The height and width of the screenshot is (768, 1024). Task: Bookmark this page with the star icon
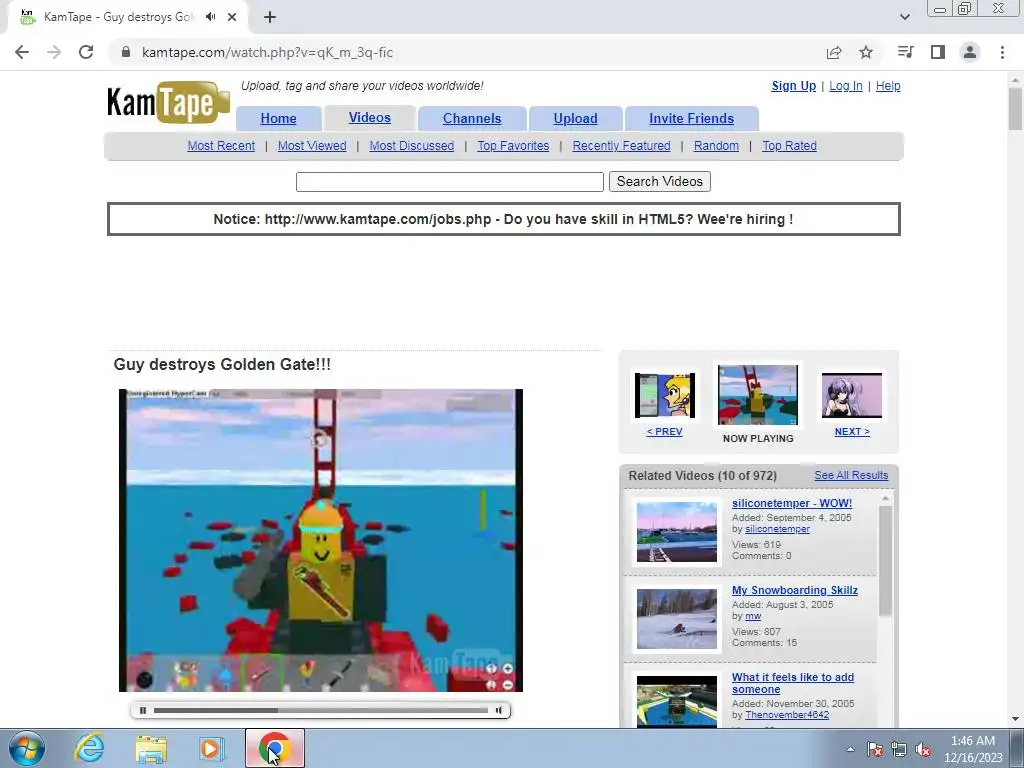(866, 52)
